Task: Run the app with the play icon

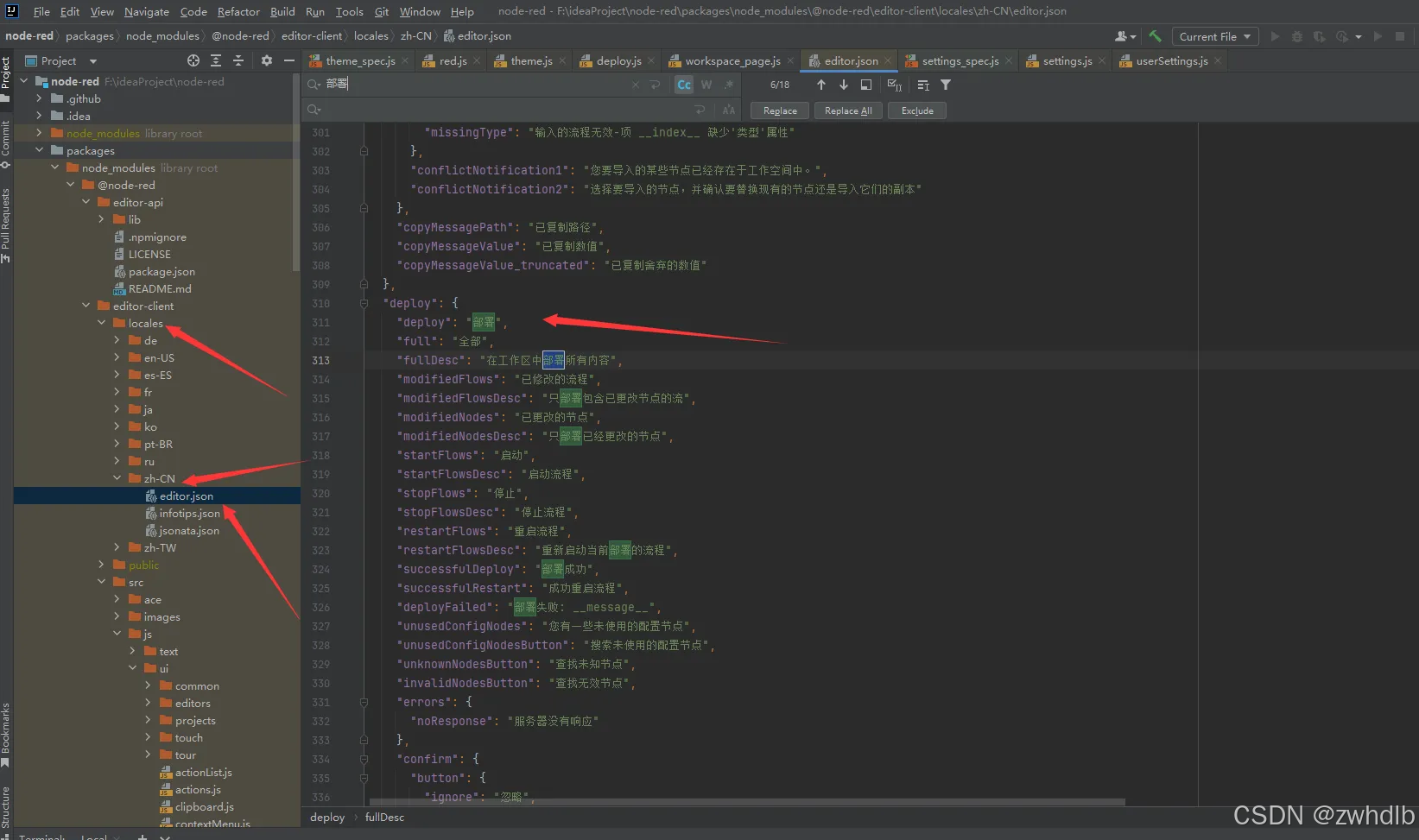Action: point(1276,36)
